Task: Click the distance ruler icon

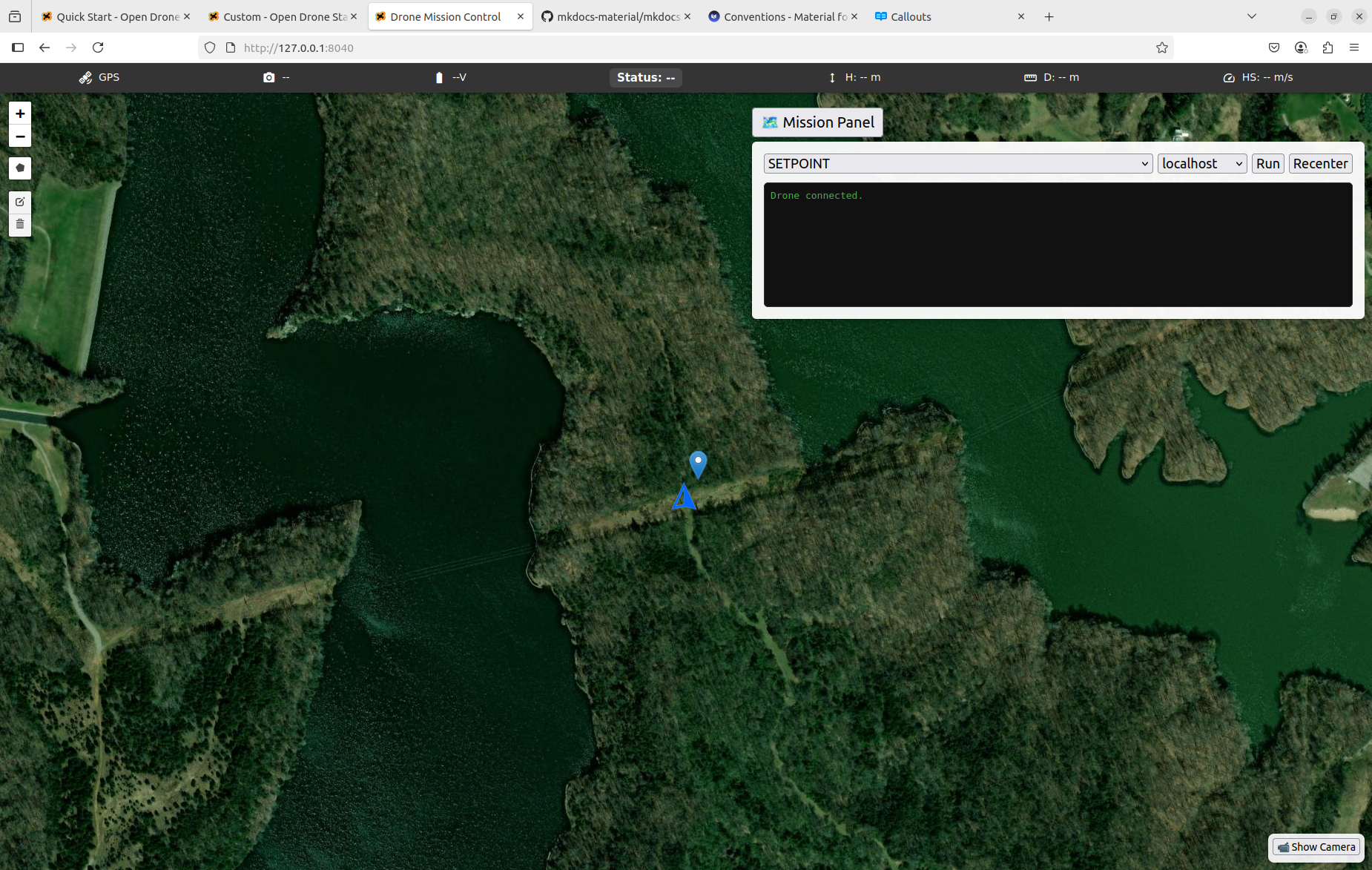Action: coord(1030,77)
